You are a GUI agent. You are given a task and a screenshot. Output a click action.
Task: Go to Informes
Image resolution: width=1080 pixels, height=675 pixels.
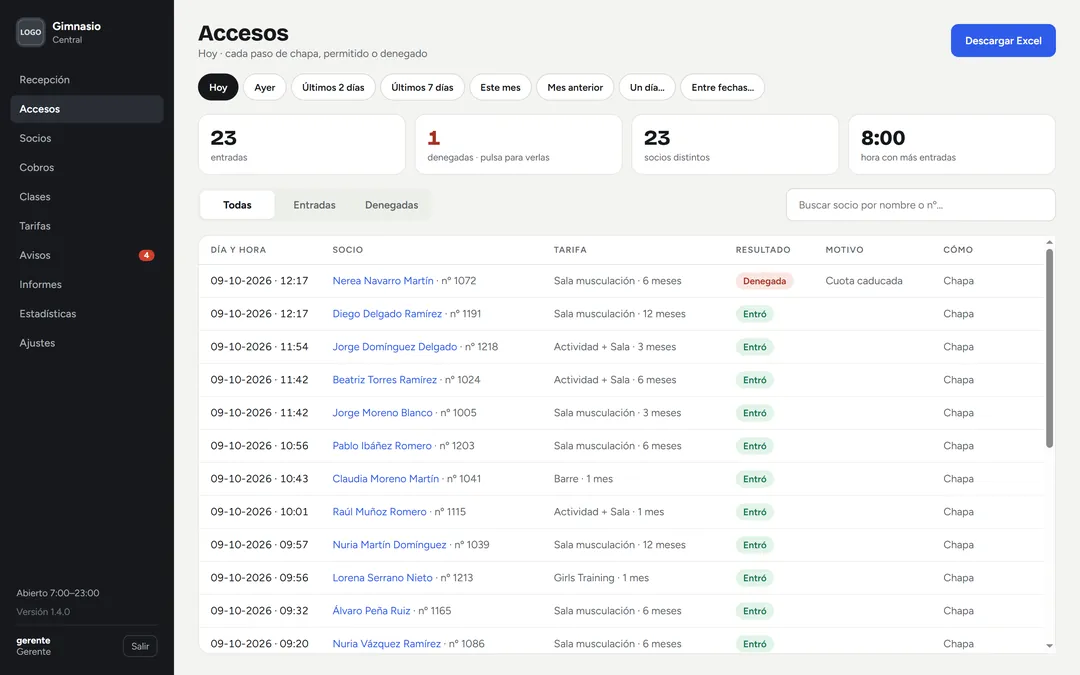(x=87, y=284)
